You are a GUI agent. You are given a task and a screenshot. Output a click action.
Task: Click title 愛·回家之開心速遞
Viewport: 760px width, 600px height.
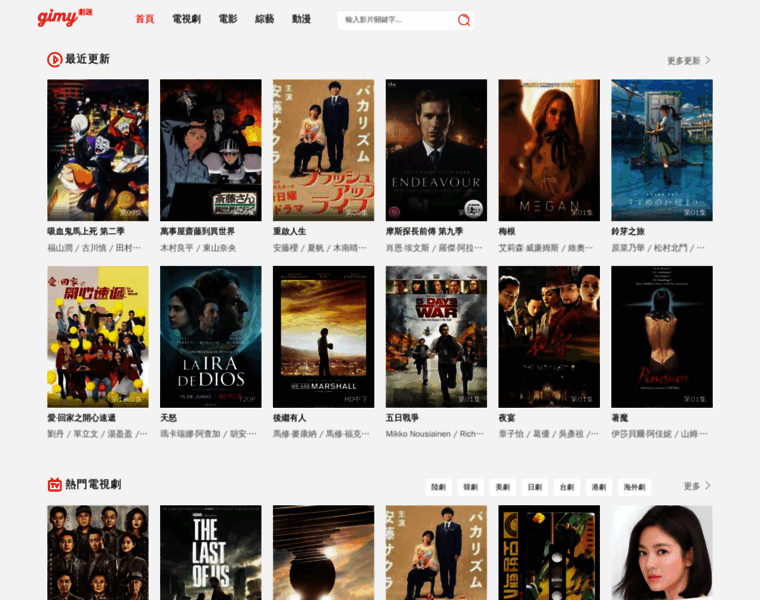click(x=81, y=418)
